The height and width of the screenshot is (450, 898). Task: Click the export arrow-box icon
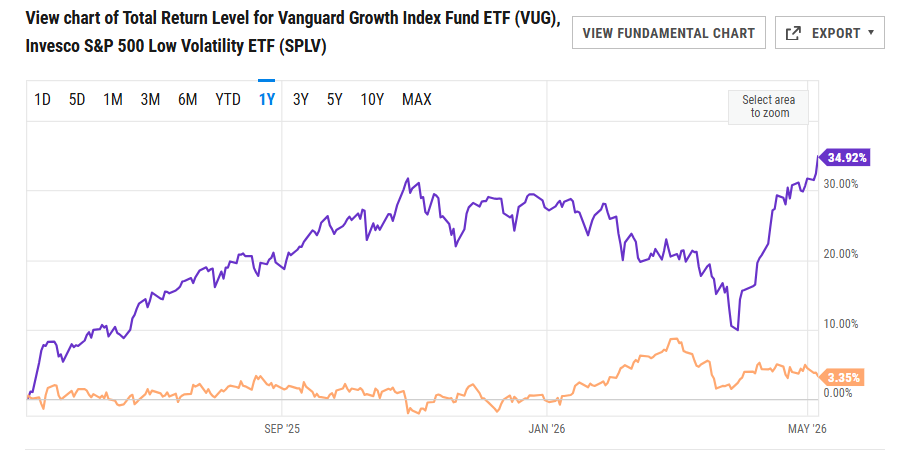(793, 33)
